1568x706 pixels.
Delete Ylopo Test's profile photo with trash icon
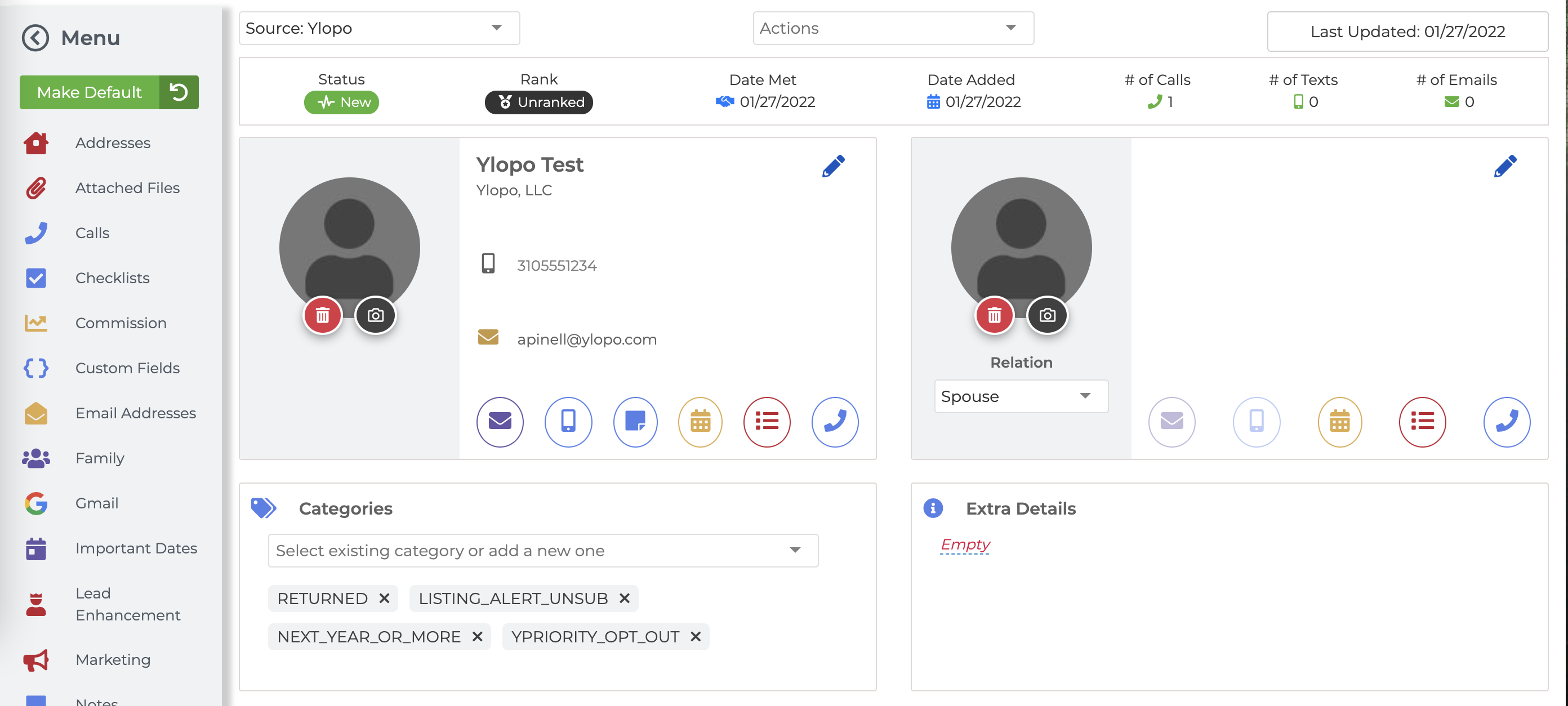tap(323, 315)
